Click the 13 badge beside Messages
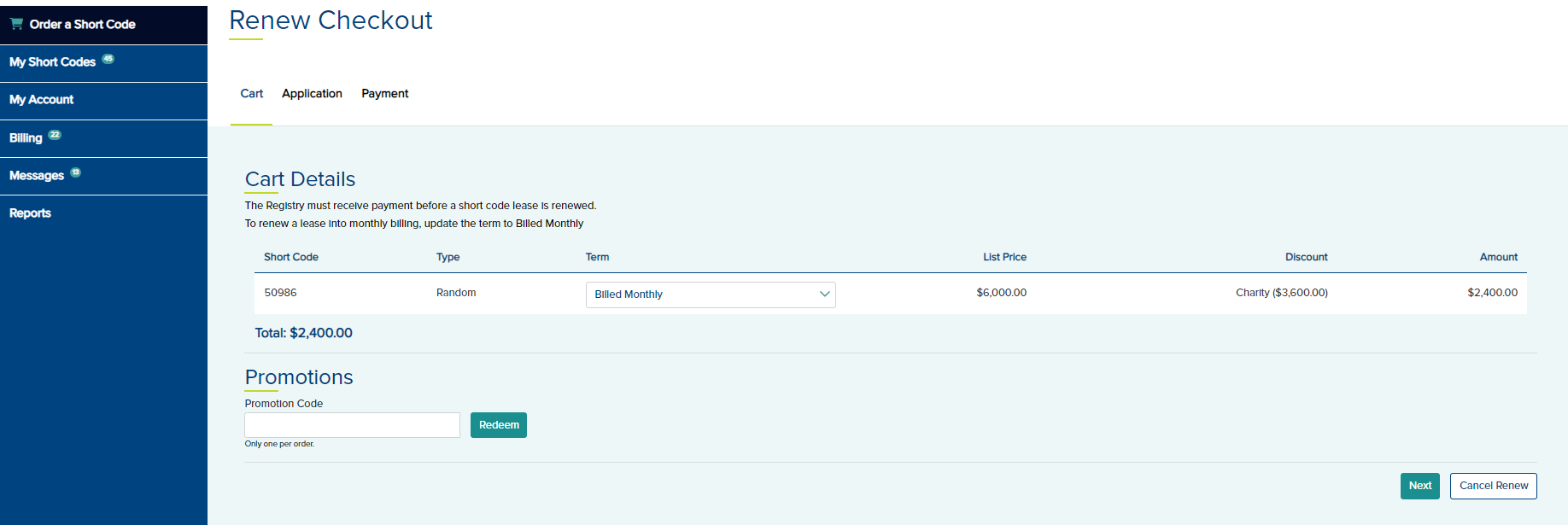Image resolution: width=1568 pixels, height=525 pixels. pyautogui.click(x=75, y=172)
